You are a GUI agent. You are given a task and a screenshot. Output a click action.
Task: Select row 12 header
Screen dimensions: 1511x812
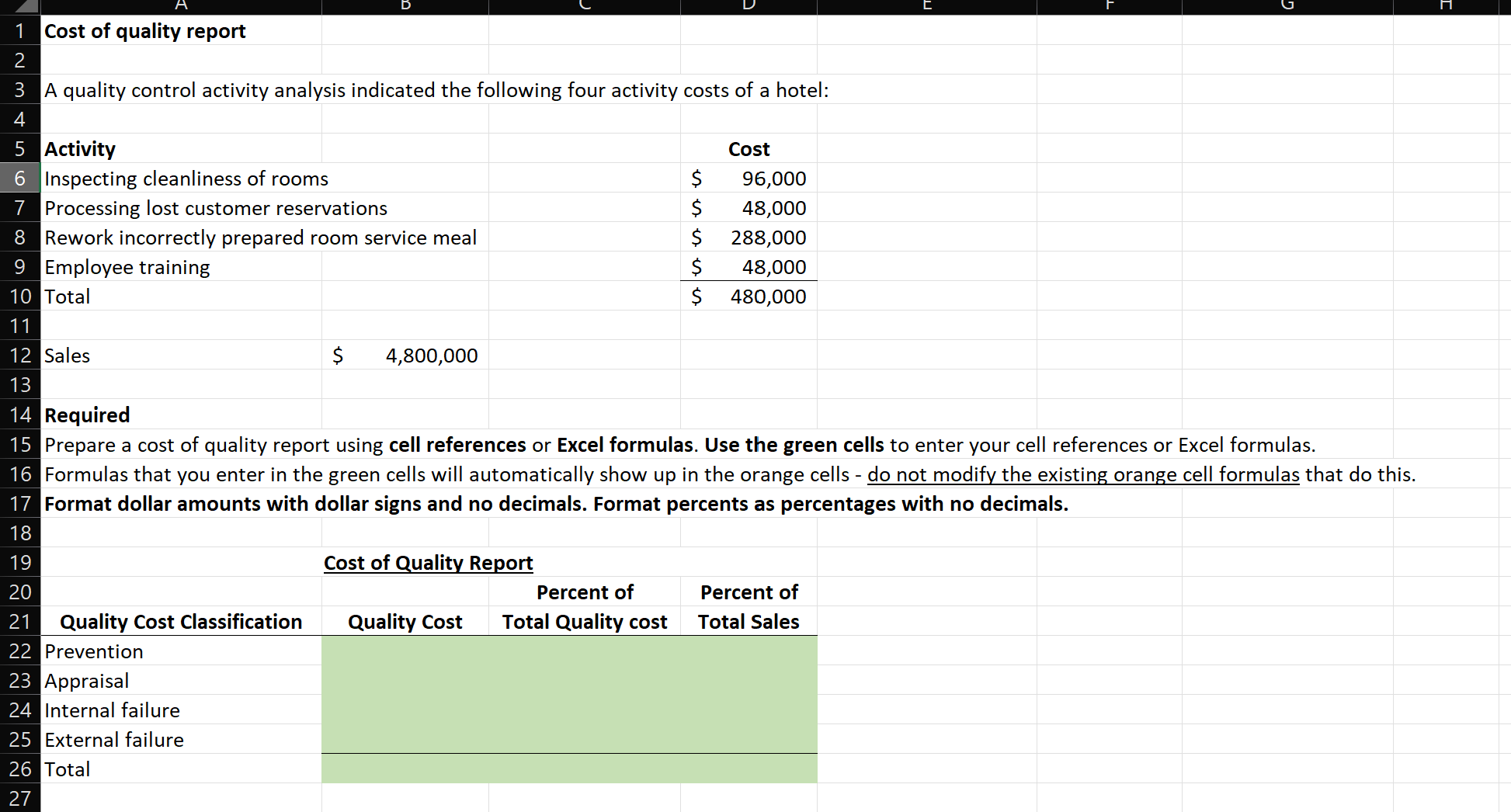(19, 355)
